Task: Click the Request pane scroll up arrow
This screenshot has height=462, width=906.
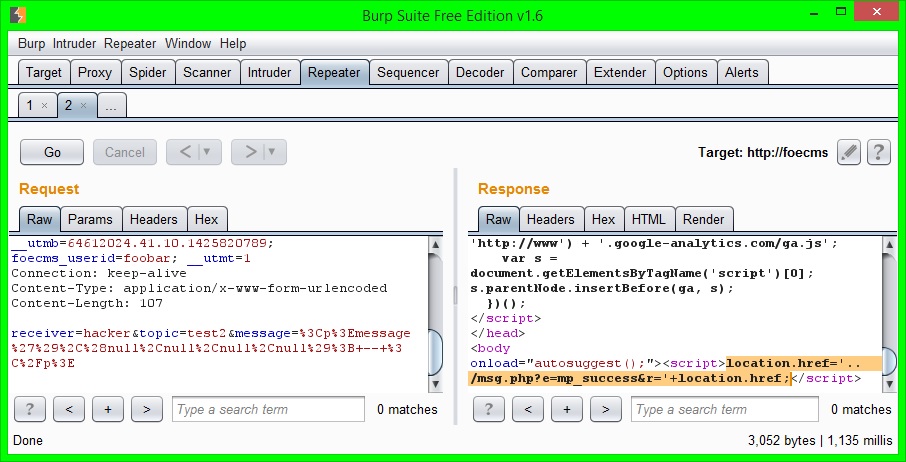Action: pyautogui.click(x=436, y=244)
